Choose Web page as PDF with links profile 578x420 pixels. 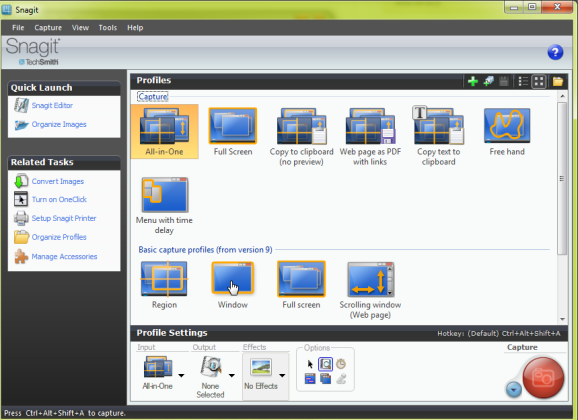pos(370,136)
